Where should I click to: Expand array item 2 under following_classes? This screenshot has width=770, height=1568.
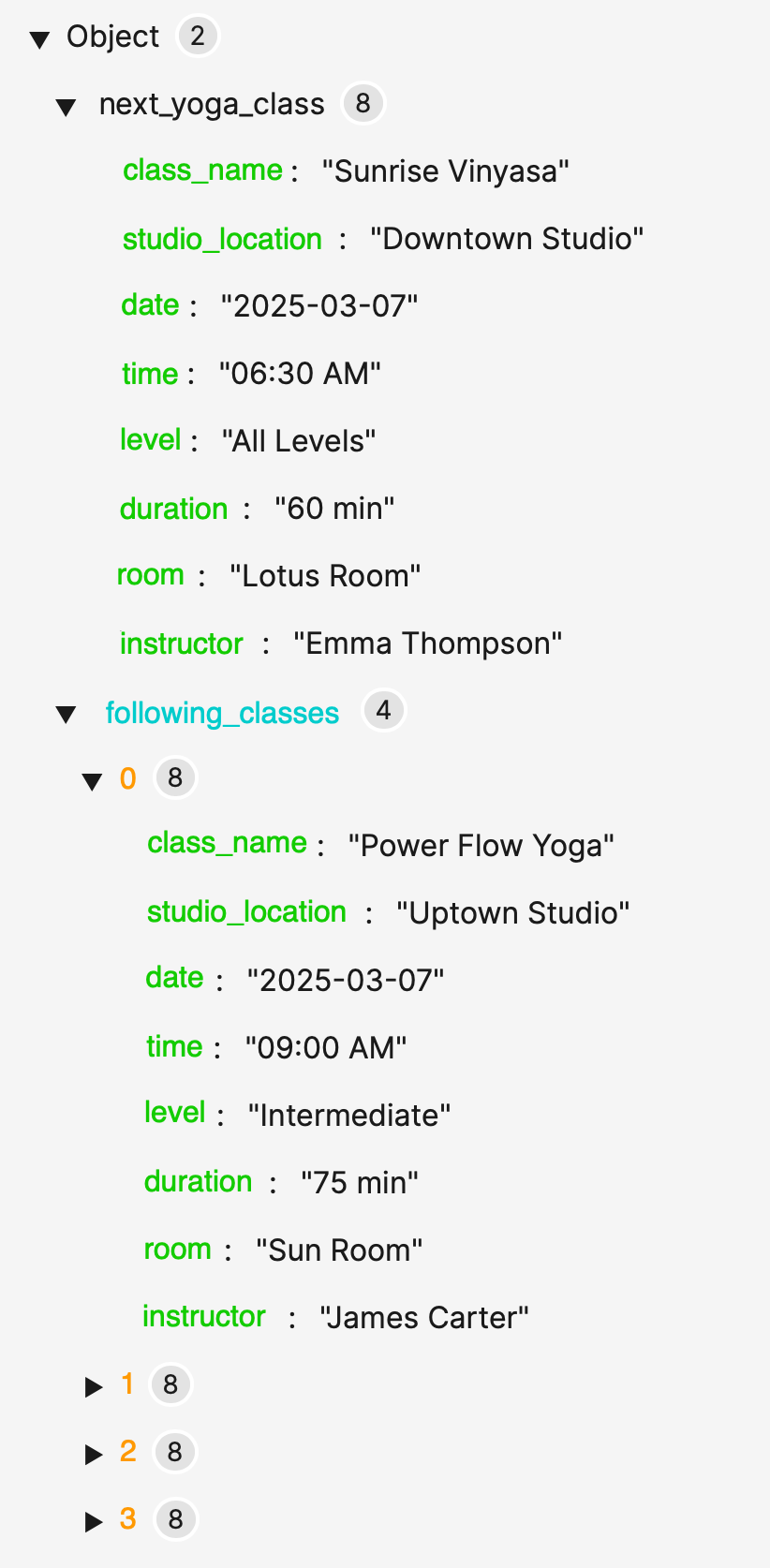[91, 1455]
